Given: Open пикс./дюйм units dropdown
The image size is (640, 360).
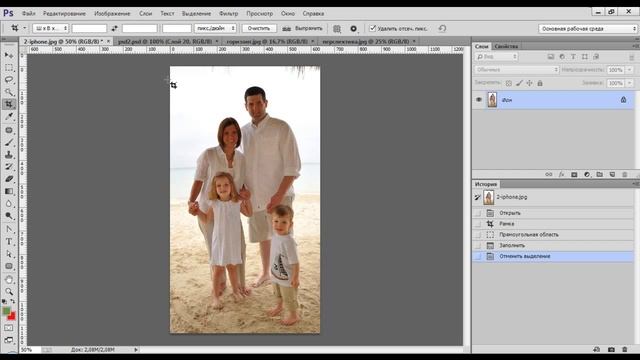Looking at the screenshot, I should tap(215, 29).
